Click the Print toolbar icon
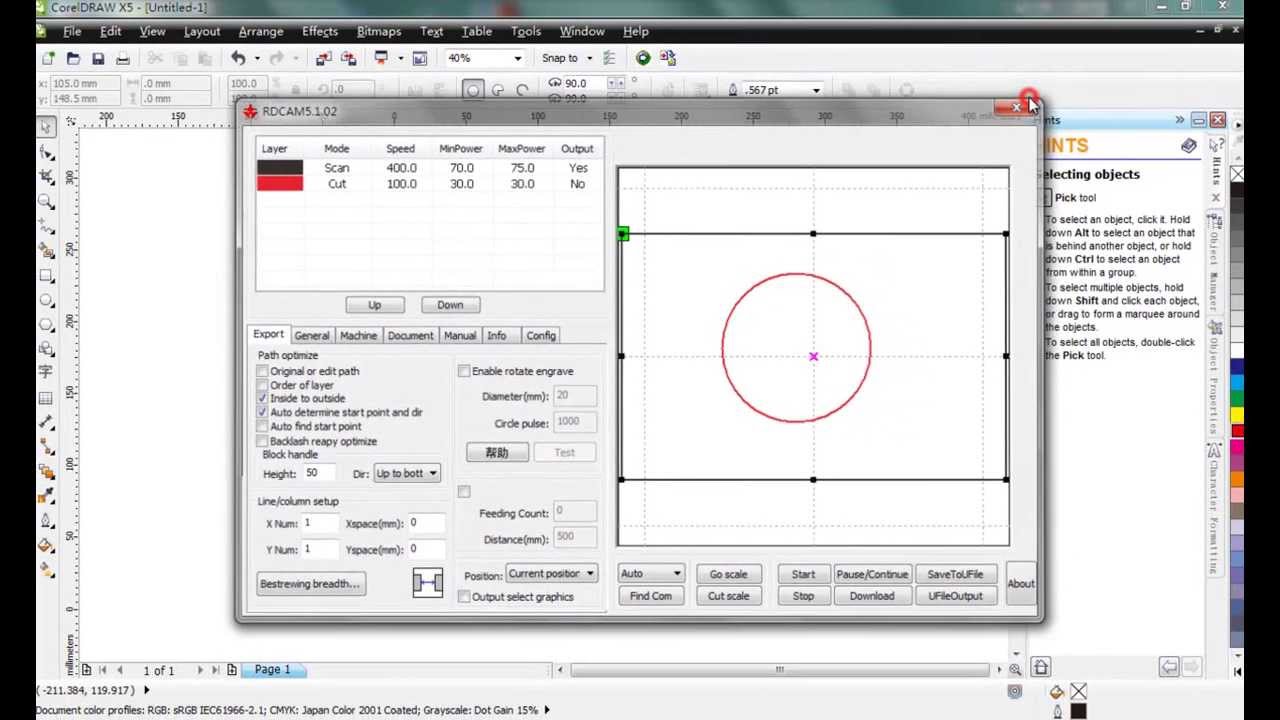This screenshot has width=1280, height=720. click(x=122, y=58)
